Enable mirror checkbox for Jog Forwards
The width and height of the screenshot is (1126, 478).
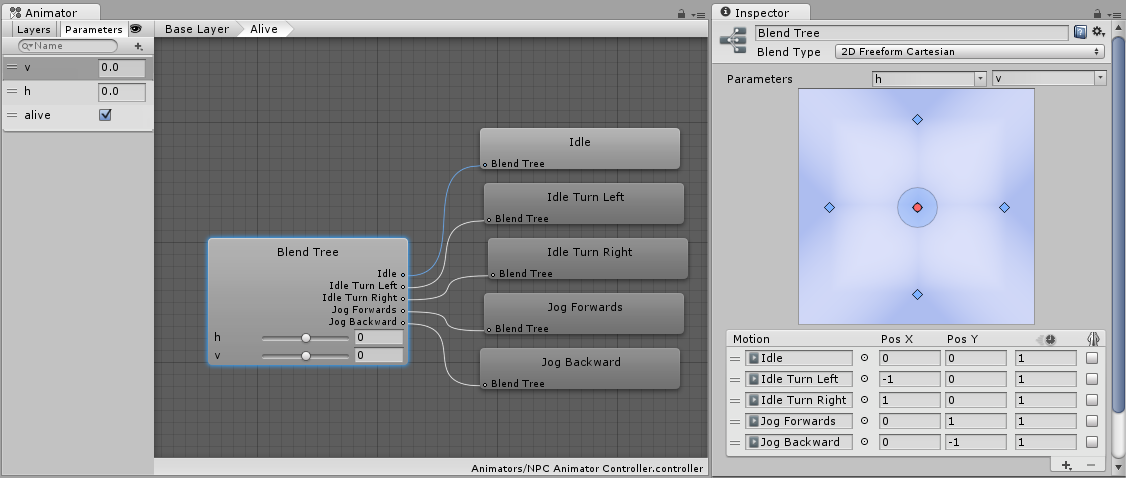point(1092,421)
